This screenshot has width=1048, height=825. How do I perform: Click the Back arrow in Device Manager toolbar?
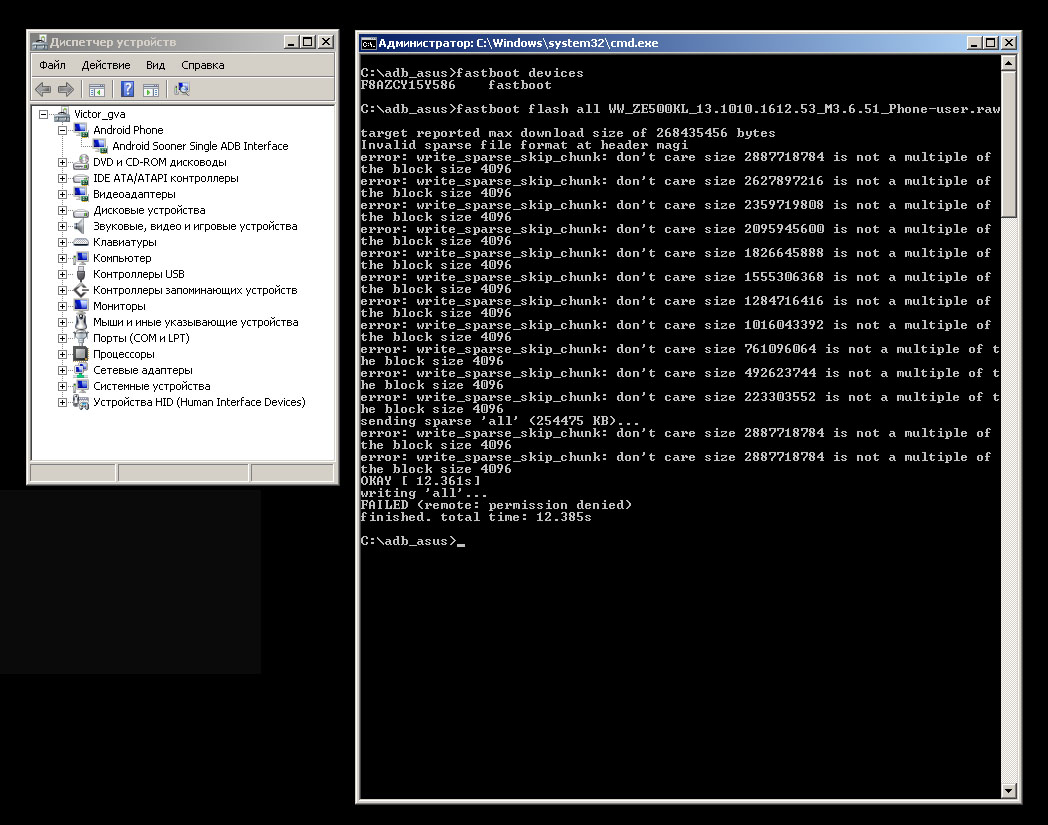pos(43,89)
